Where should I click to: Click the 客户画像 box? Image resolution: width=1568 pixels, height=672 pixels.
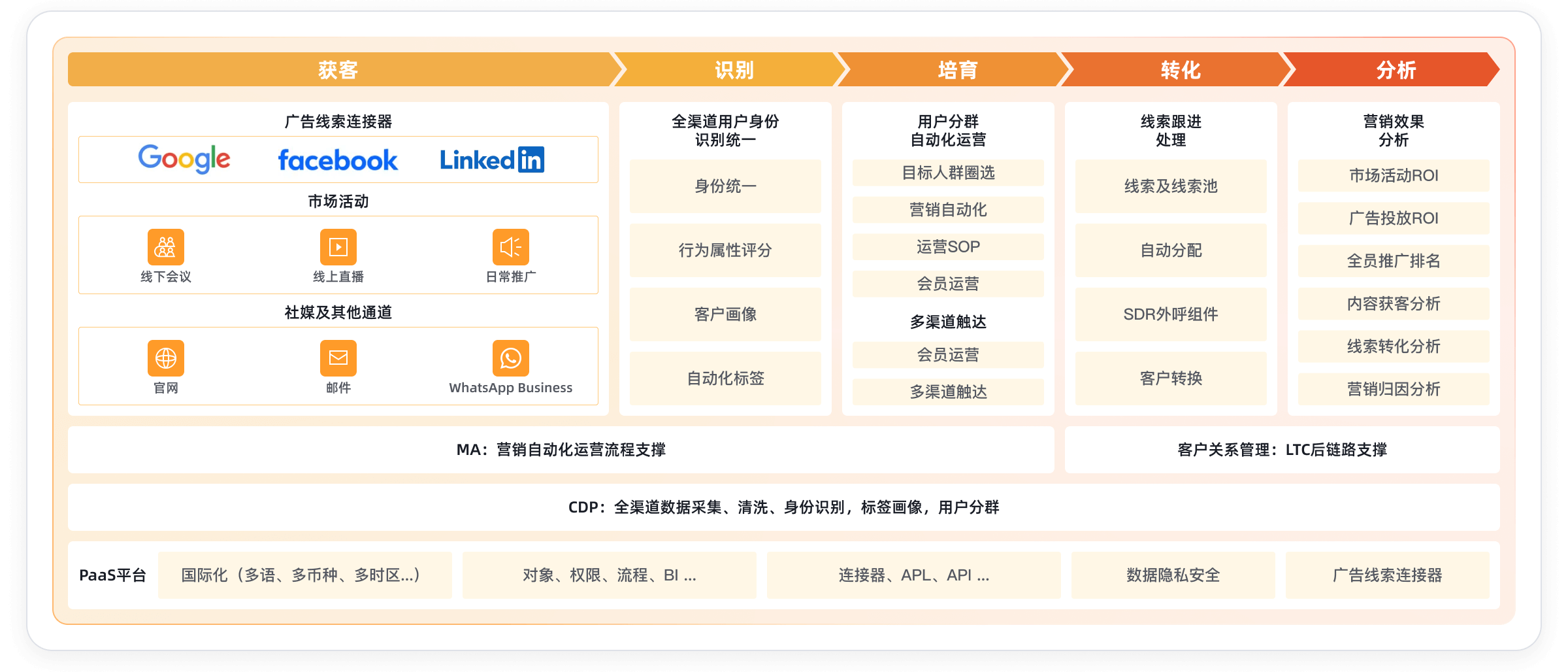(725, 314)
